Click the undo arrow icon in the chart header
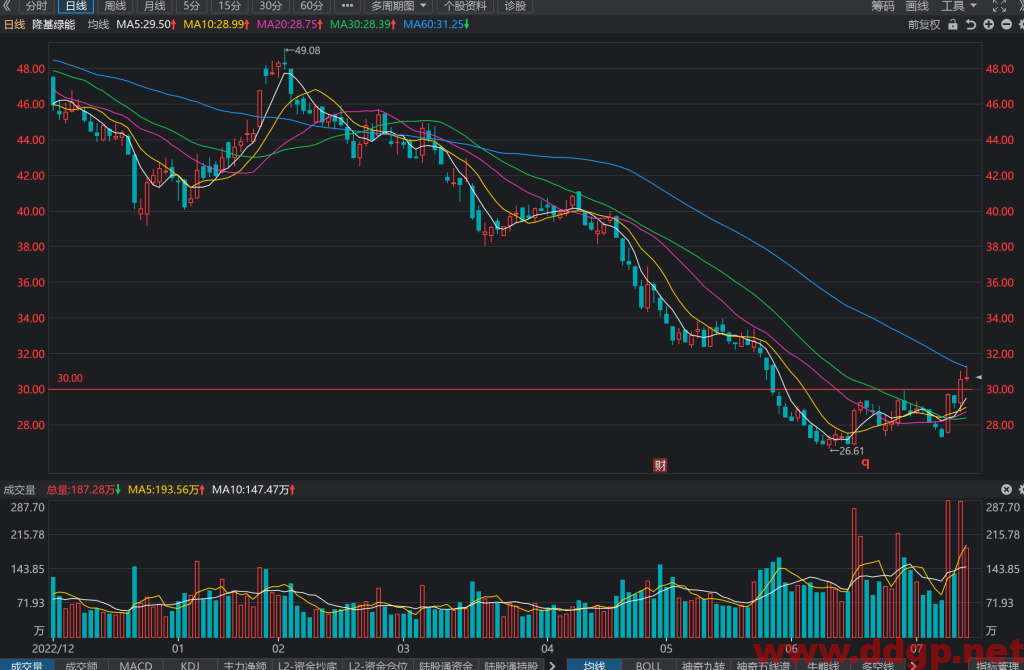The height and width of the screenshot is (670, 1024). pos(970,25)
